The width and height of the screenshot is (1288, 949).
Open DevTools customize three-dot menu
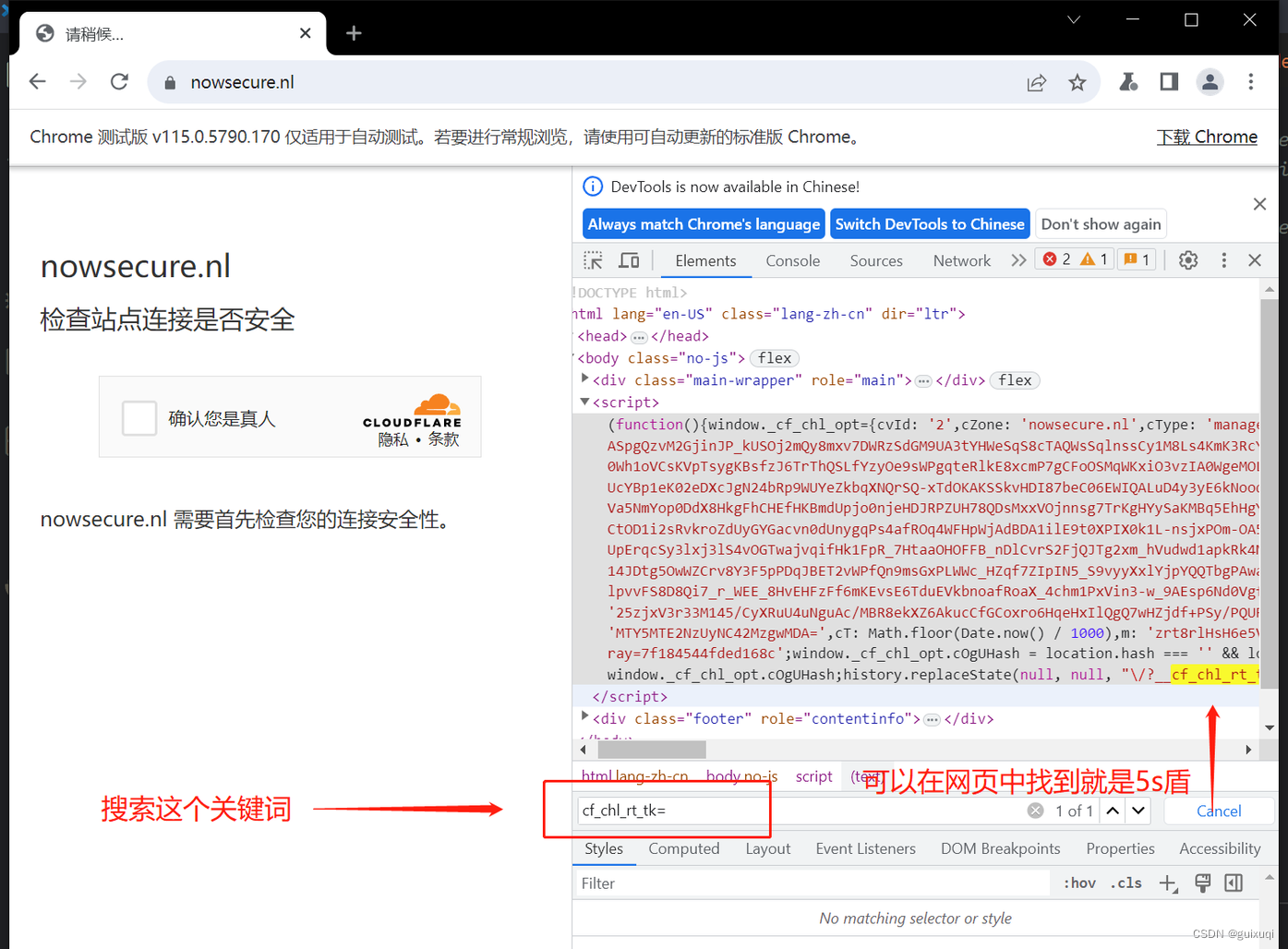(x=1224, y=260)
